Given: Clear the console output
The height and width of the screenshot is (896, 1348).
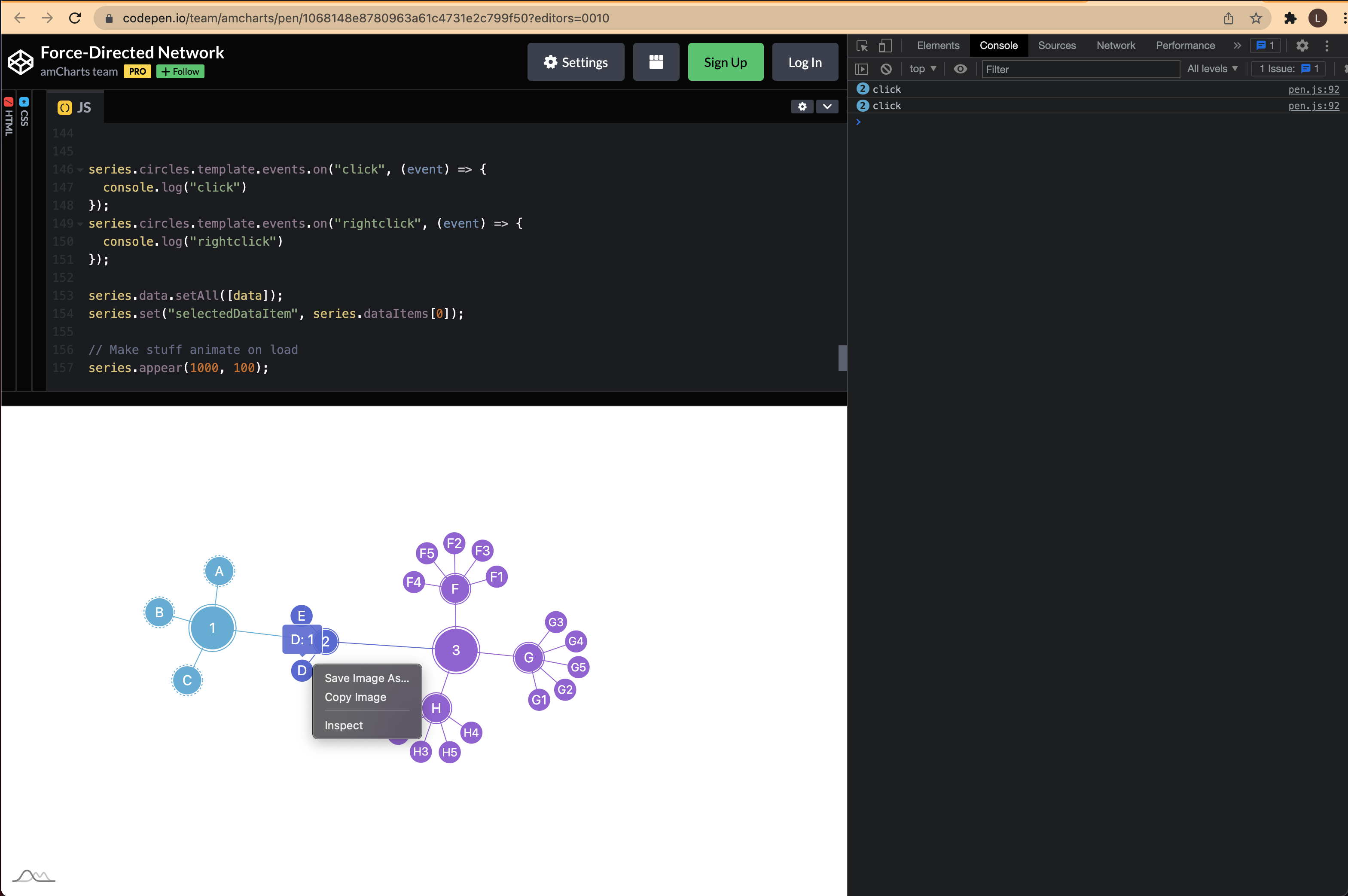Looking at the screenshot, I should (886, 69).
